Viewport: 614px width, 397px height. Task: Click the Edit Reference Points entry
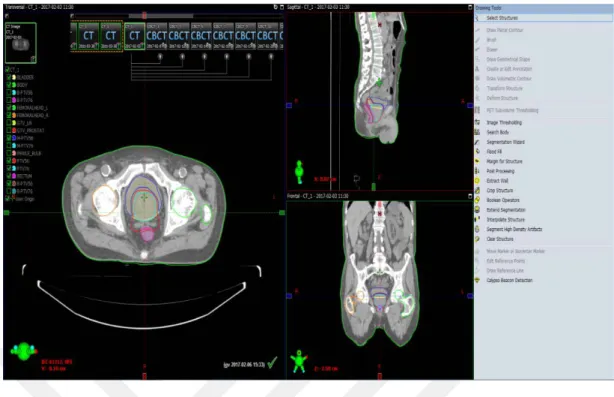pos(506,261)
